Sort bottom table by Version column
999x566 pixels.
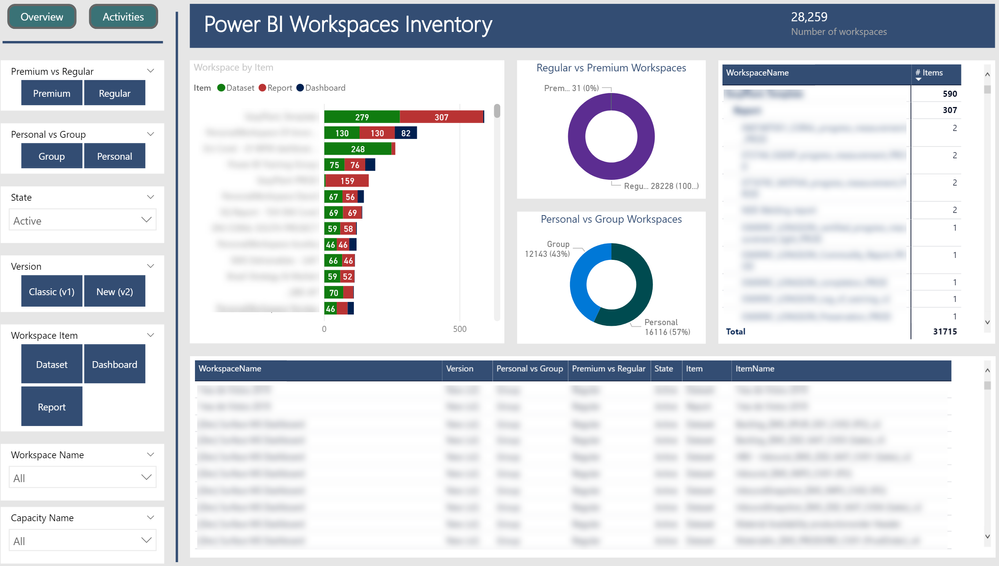[467, 370]
